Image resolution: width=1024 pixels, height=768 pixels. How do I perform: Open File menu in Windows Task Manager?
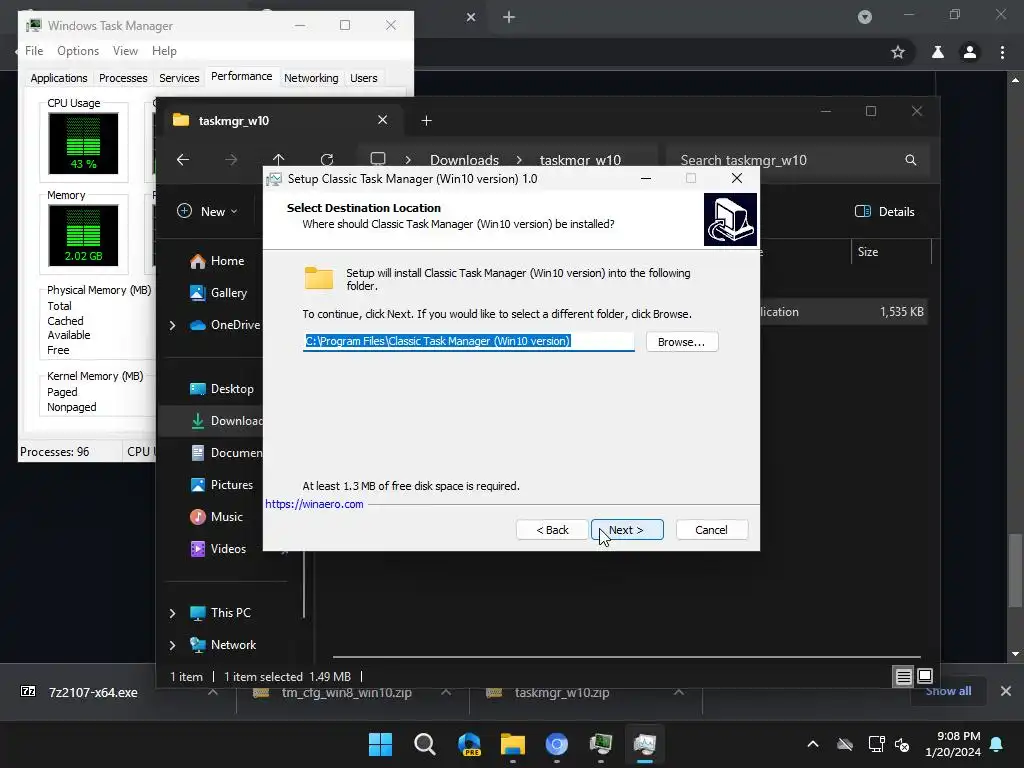point(34,51)
